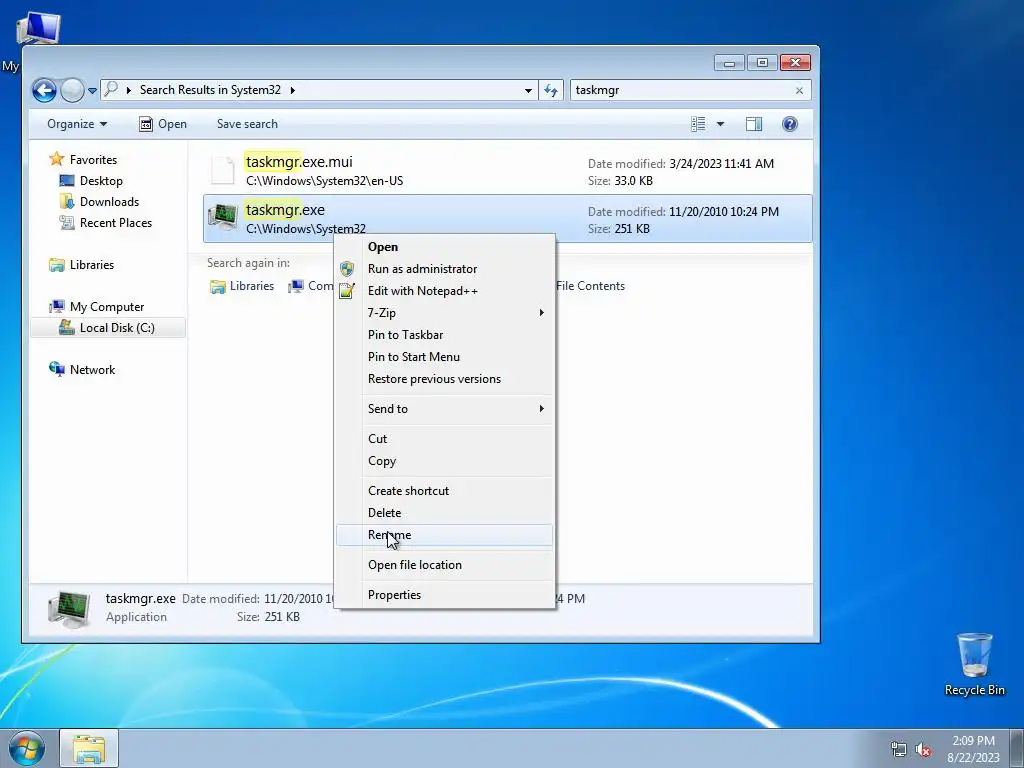Click the Forward navigation arrow
The height and width of the screenshot is (768, 1024).
[72, 90]
